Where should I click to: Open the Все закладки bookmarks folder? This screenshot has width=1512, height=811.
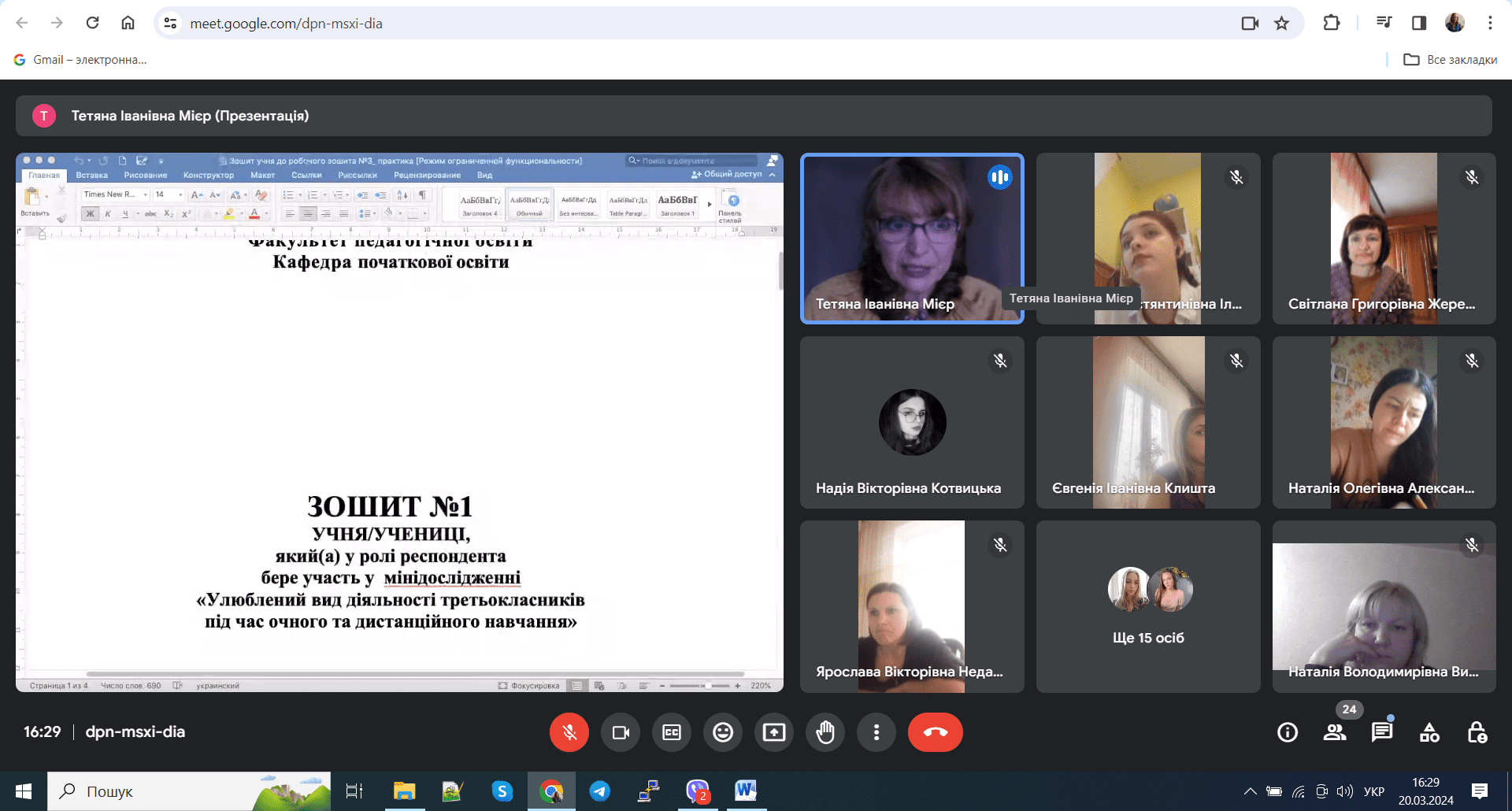coord(1451,60)
